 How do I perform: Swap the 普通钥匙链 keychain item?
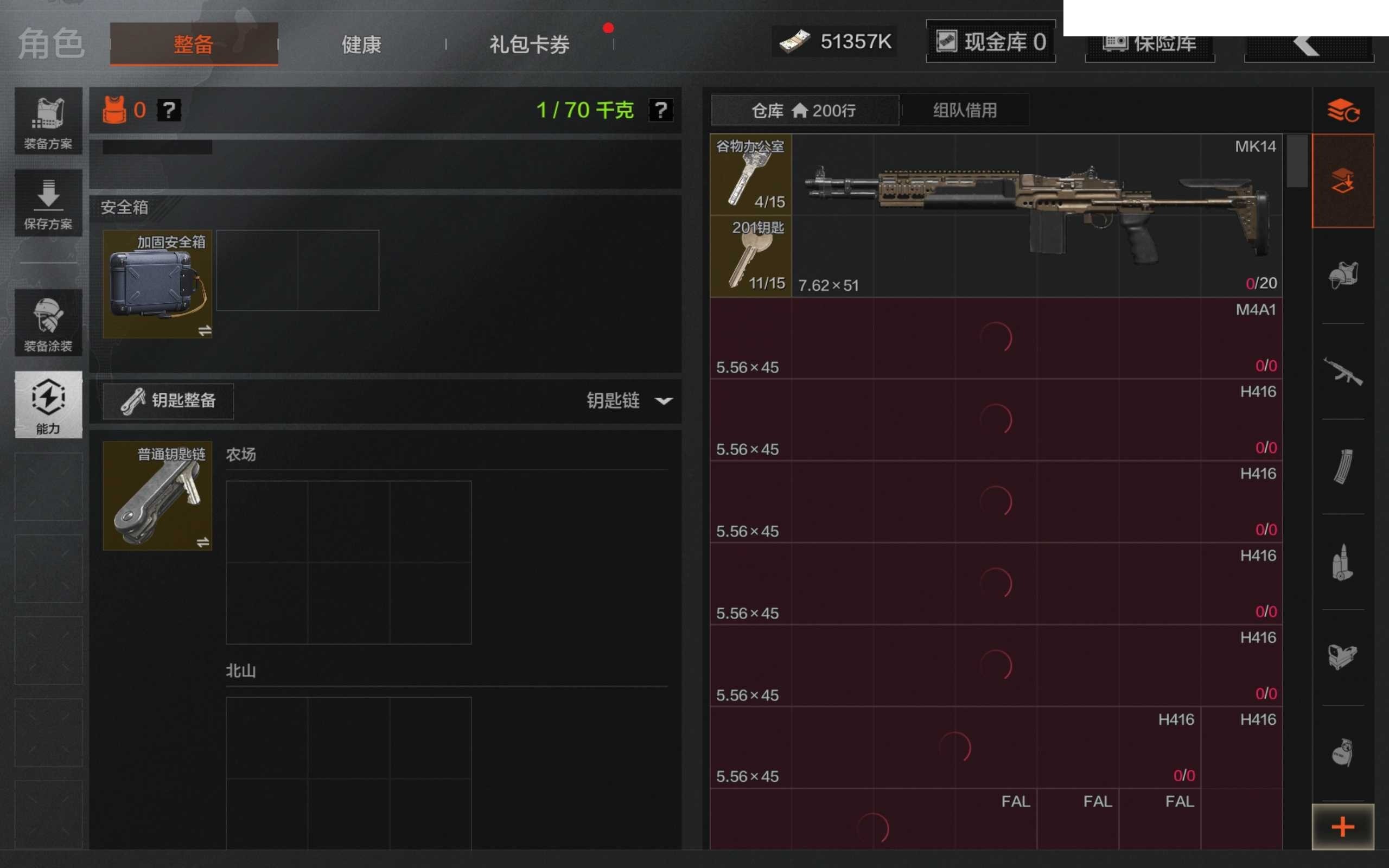tap(202, 542)
